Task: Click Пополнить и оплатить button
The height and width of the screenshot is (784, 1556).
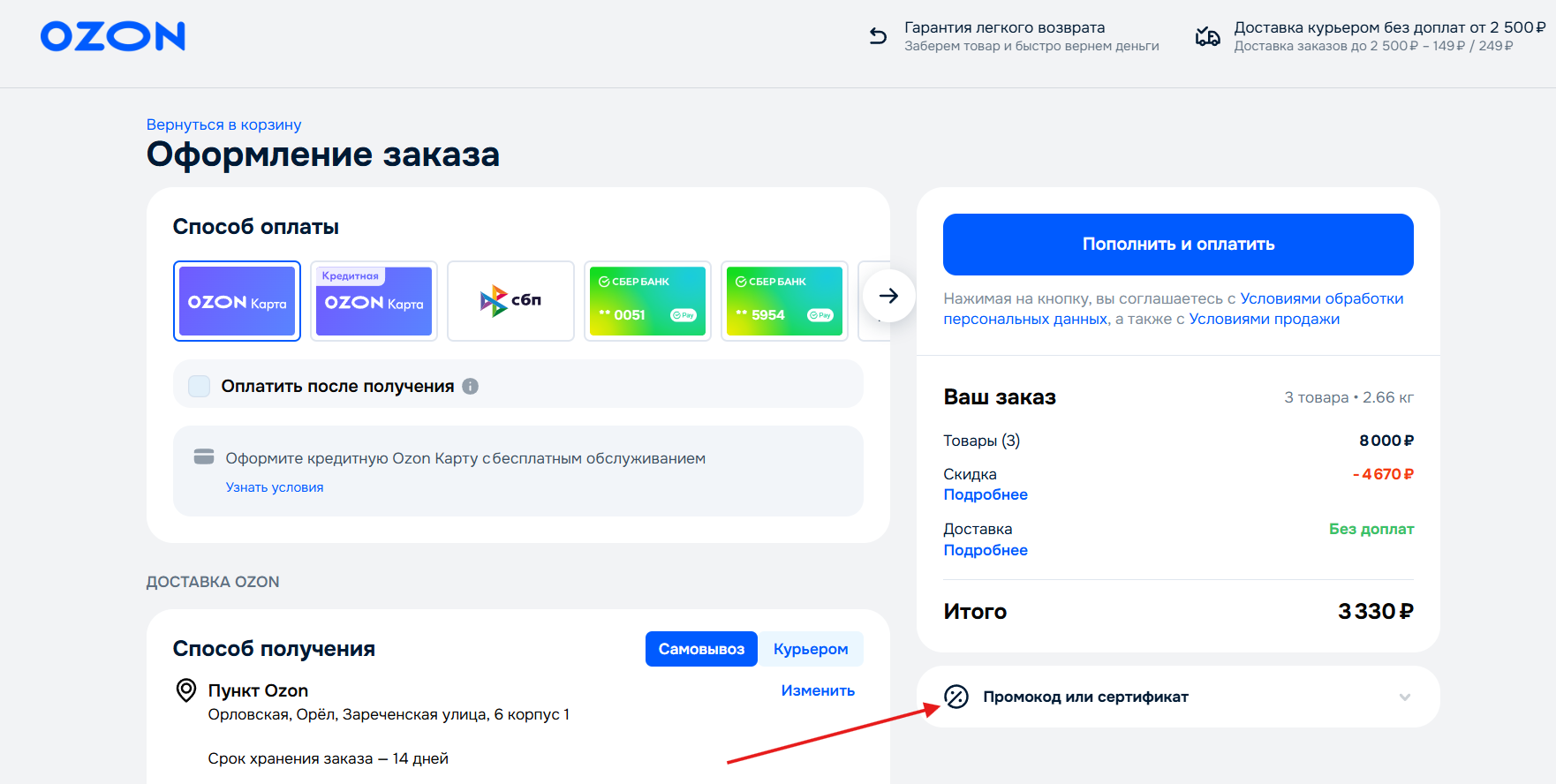Action: click(1178, 245)
